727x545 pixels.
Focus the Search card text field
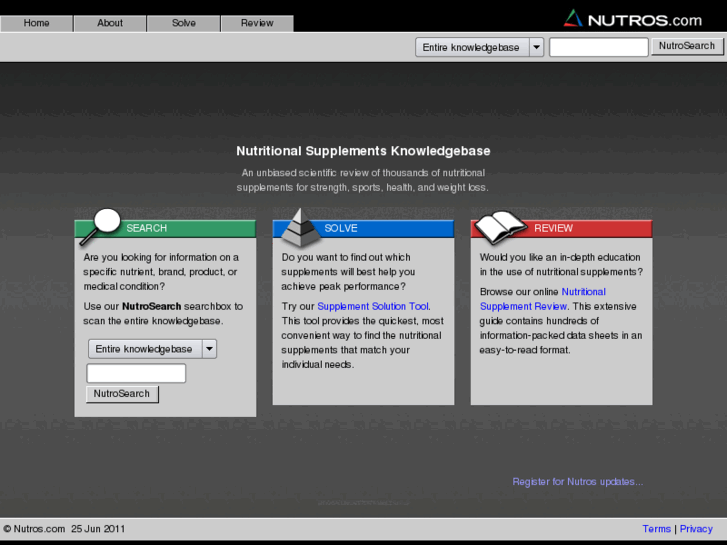pos(136,373)
